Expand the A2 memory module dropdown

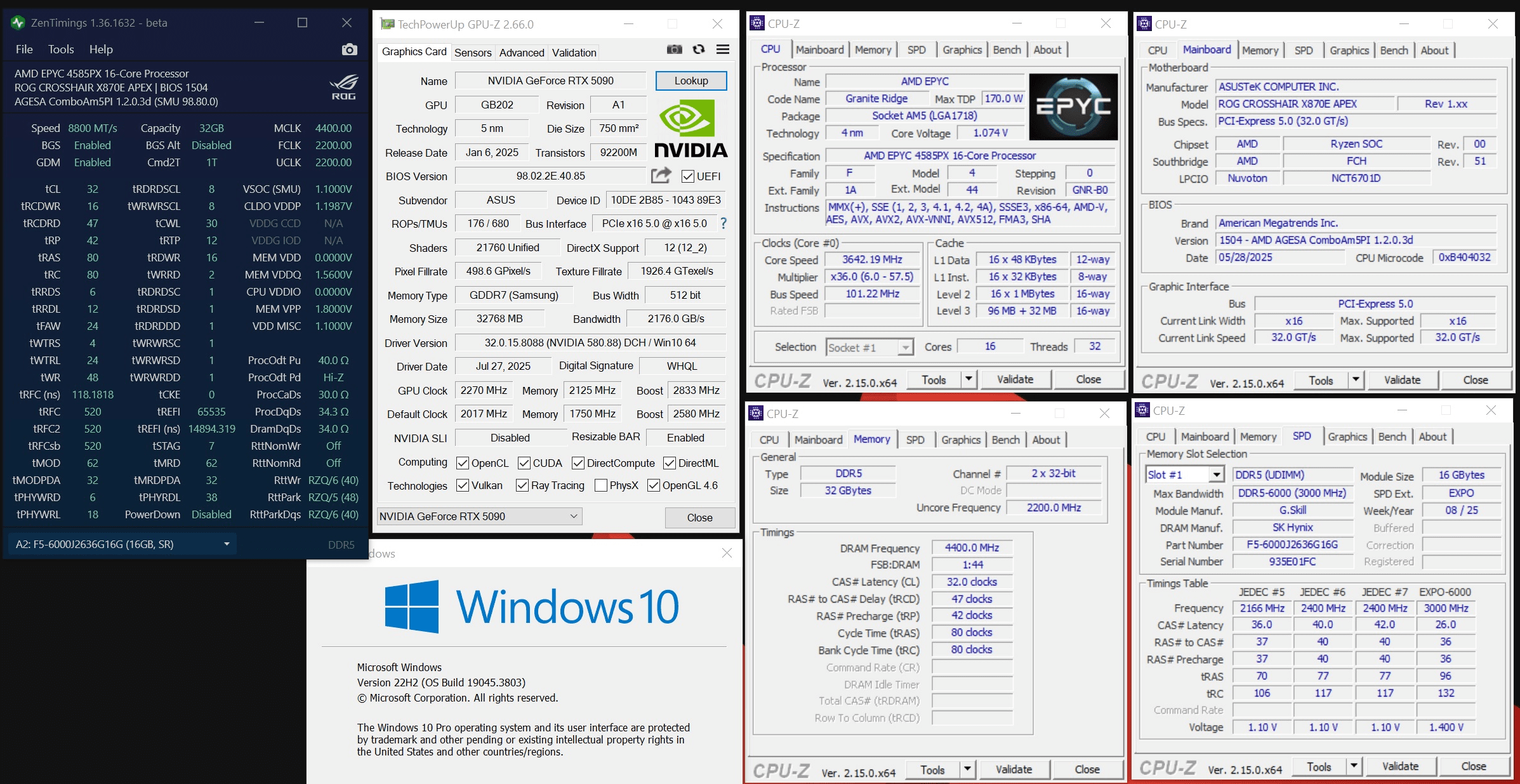[x=227, y=544]
